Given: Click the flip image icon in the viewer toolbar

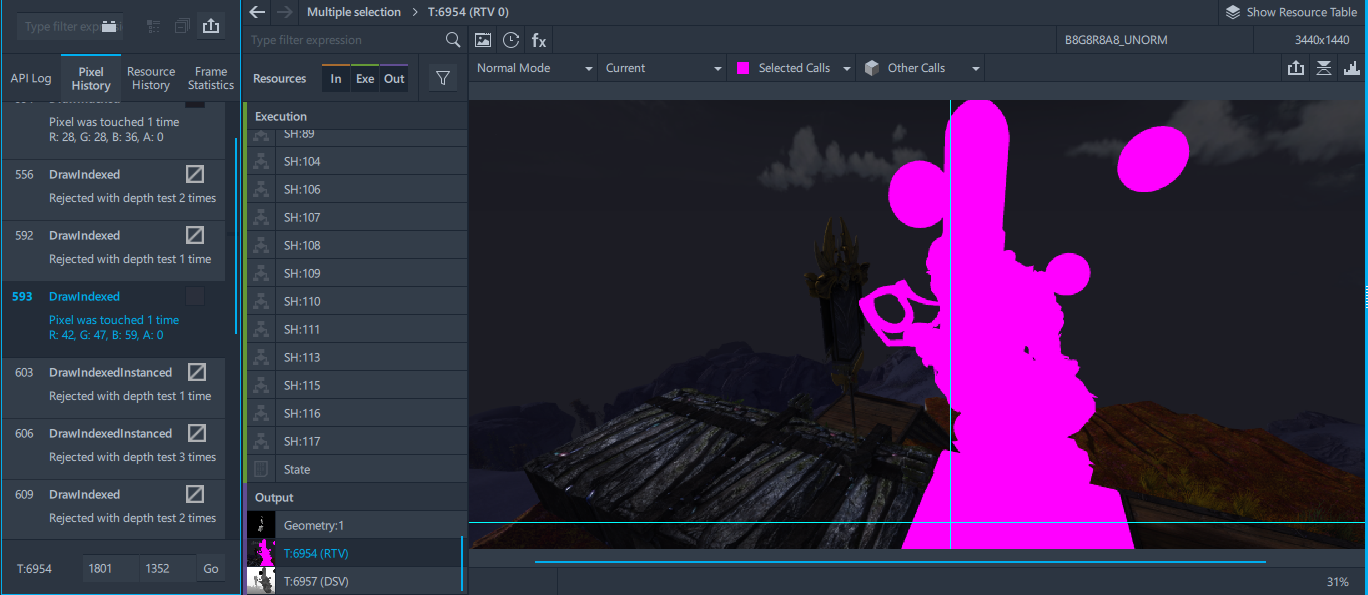Looking at the screenshot, I should pyautogui.click(x=1324, y=68).
